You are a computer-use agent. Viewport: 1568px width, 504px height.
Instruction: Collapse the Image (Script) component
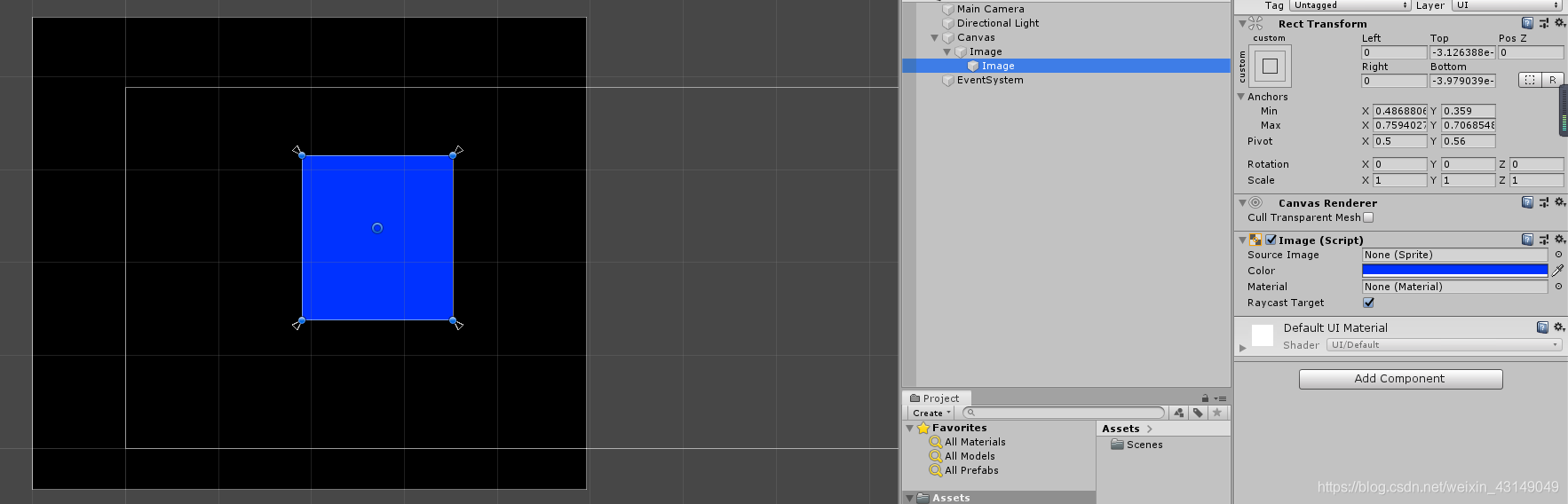pyautogui.click(x=1242, y=240)
